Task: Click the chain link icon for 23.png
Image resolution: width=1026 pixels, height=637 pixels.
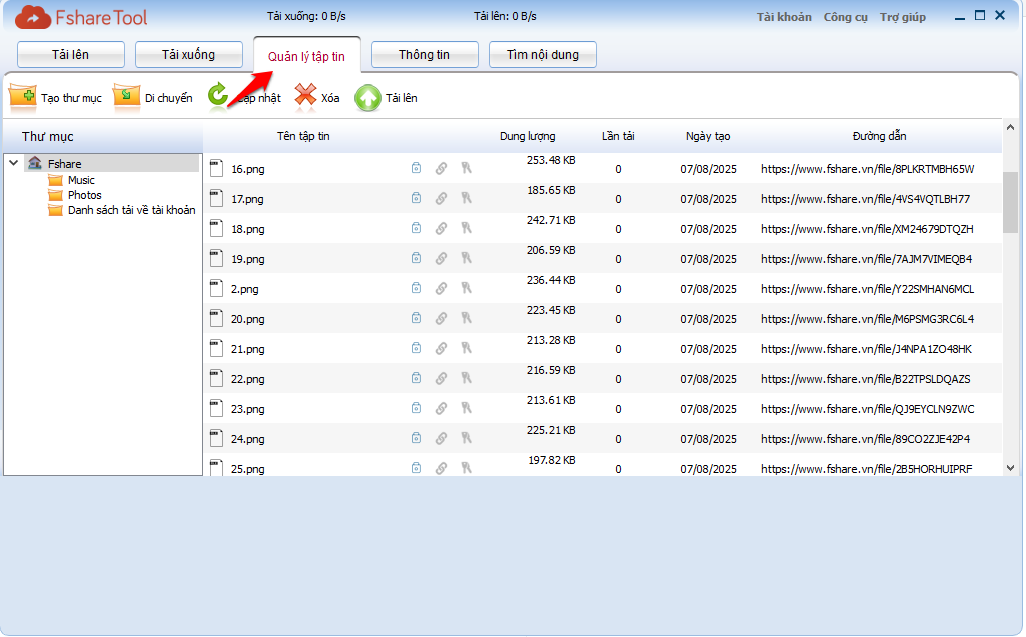Action: (x=442, y=409)
